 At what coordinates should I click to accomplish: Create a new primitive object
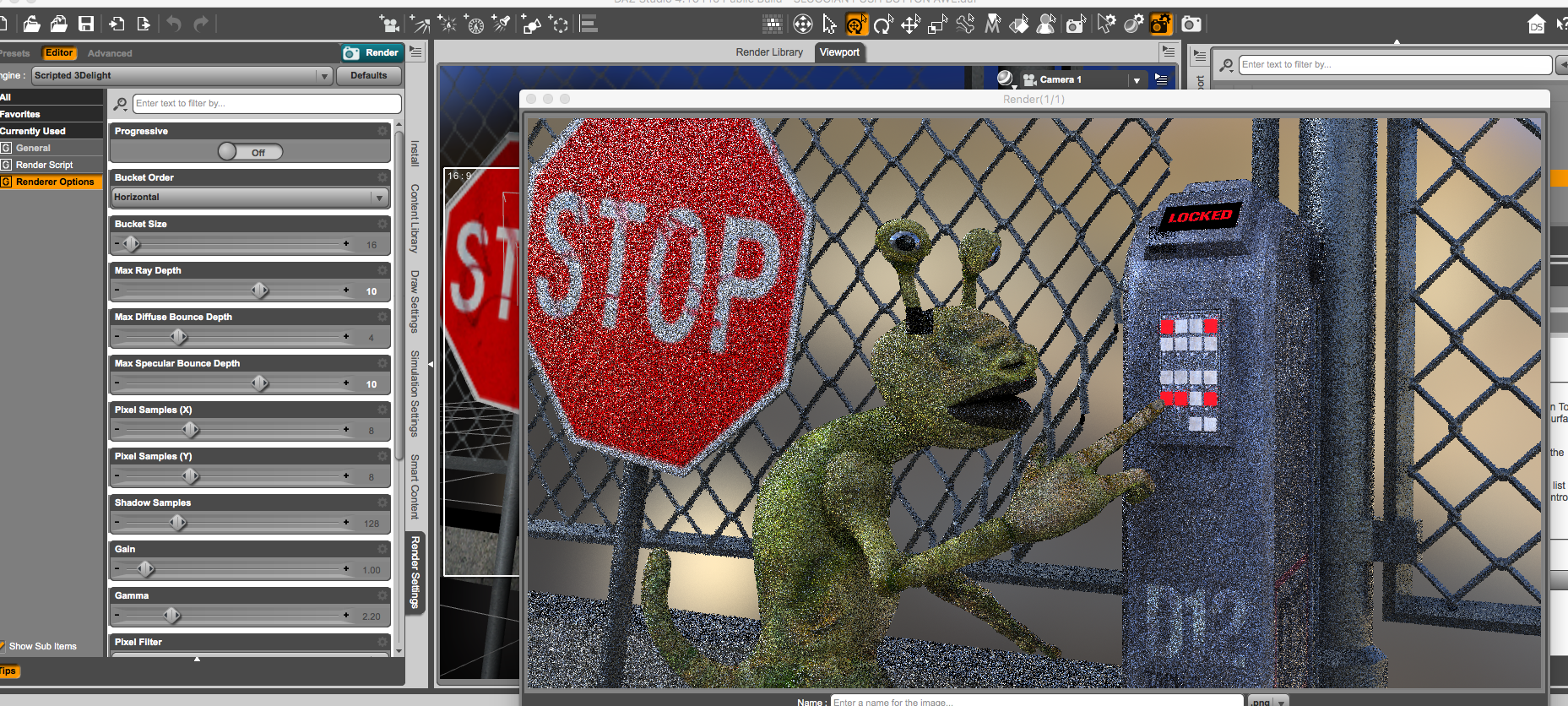(x=531, y=24)
